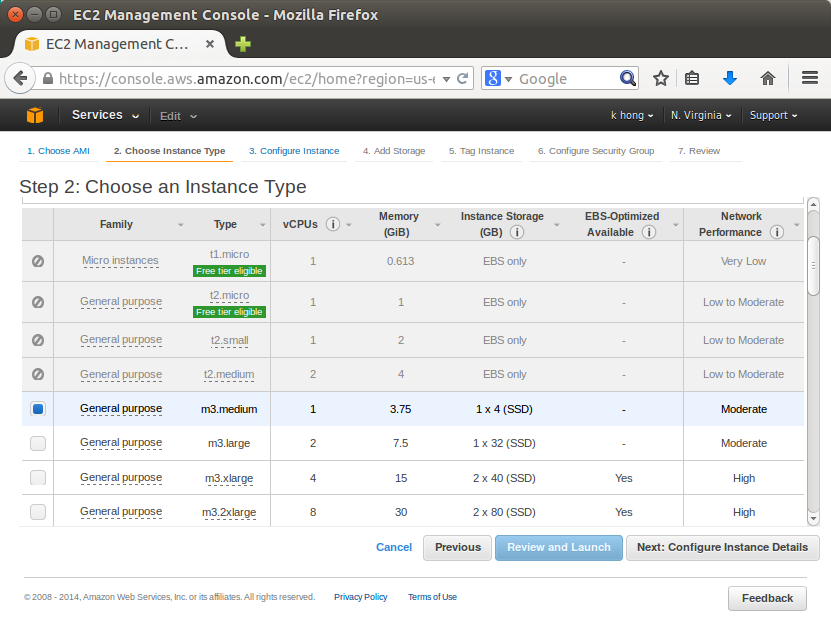Image resolution: width=831 pixels, height=617 pixels.
Task: Open the Privacy Policy link
Action: 360,597
